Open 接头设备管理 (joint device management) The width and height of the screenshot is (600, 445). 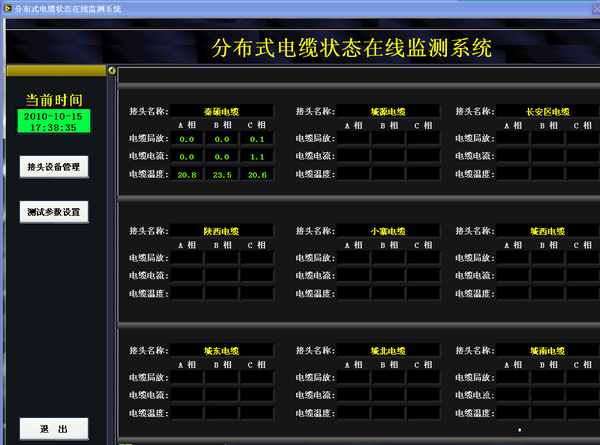(x=53, y=166)
